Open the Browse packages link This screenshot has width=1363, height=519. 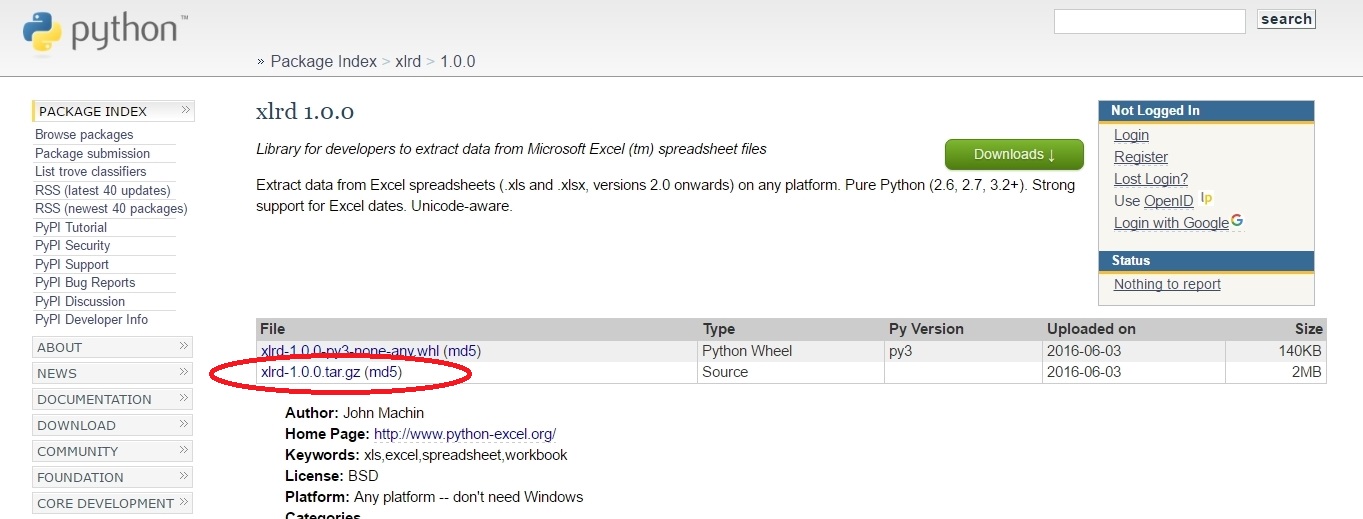tap(84, 134)
